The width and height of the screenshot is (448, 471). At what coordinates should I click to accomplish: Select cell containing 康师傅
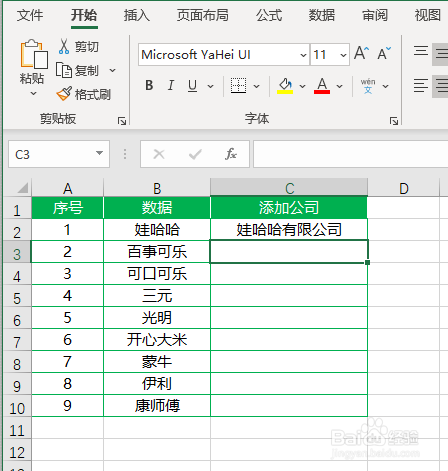tap(157, 406)
